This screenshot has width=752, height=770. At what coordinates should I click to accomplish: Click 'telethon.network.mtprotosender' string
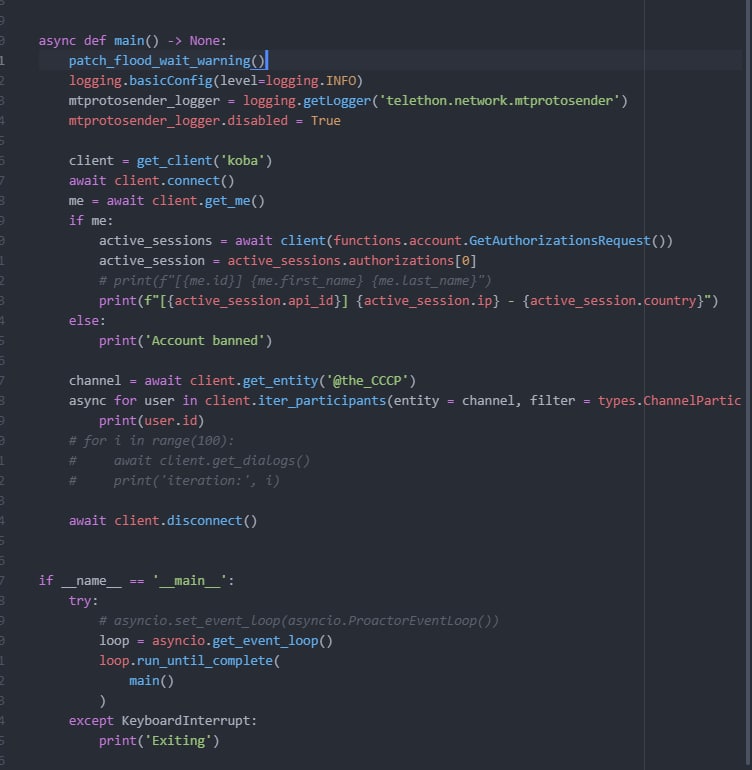click(x=500, y=101)
